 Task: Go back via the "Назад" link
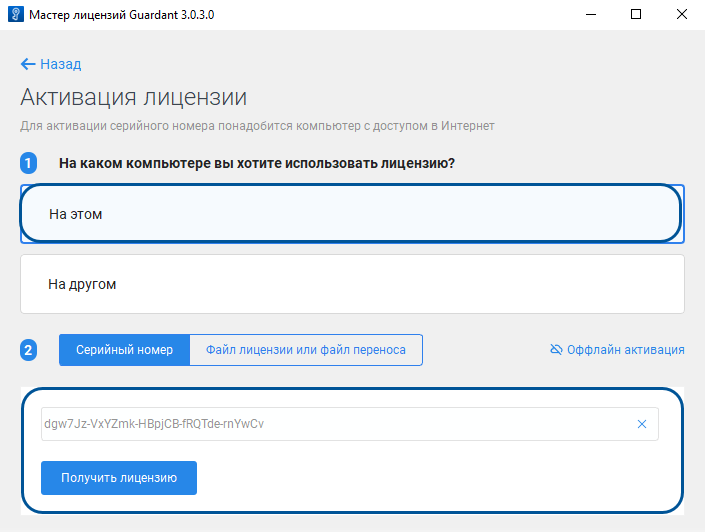[x=60, y=64]
